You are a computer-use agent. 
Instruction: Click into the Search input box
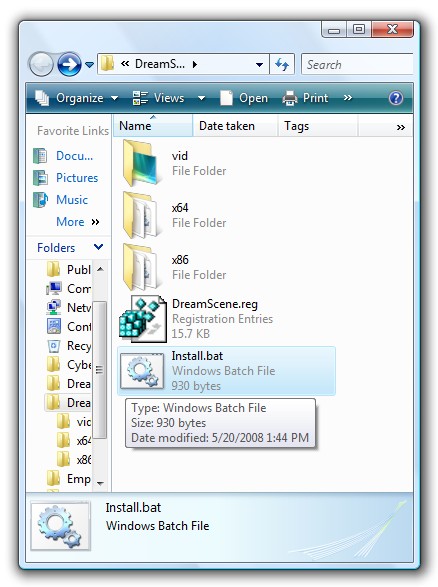click(x=357, y=64)
